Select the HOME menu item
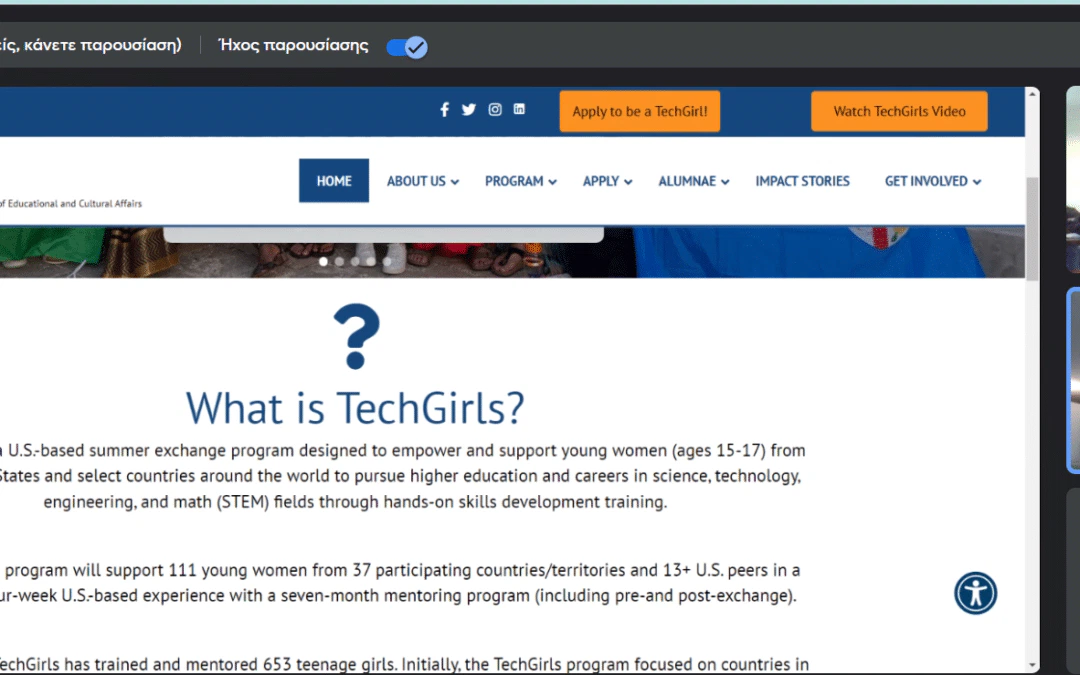The width and height of the screenshot is (1080, 675). point(334,181)
